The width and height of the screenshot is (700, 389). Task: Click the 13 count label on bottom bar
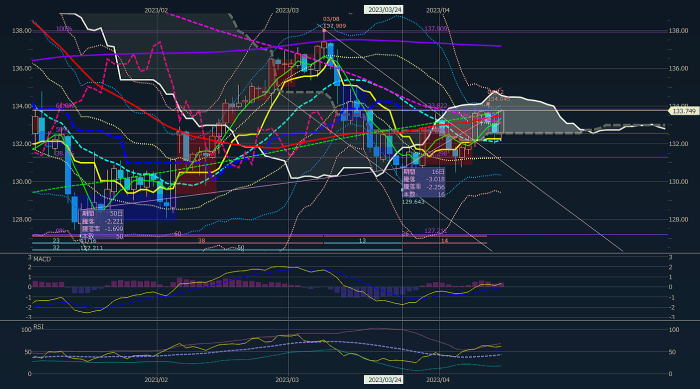tap(362, 241)
